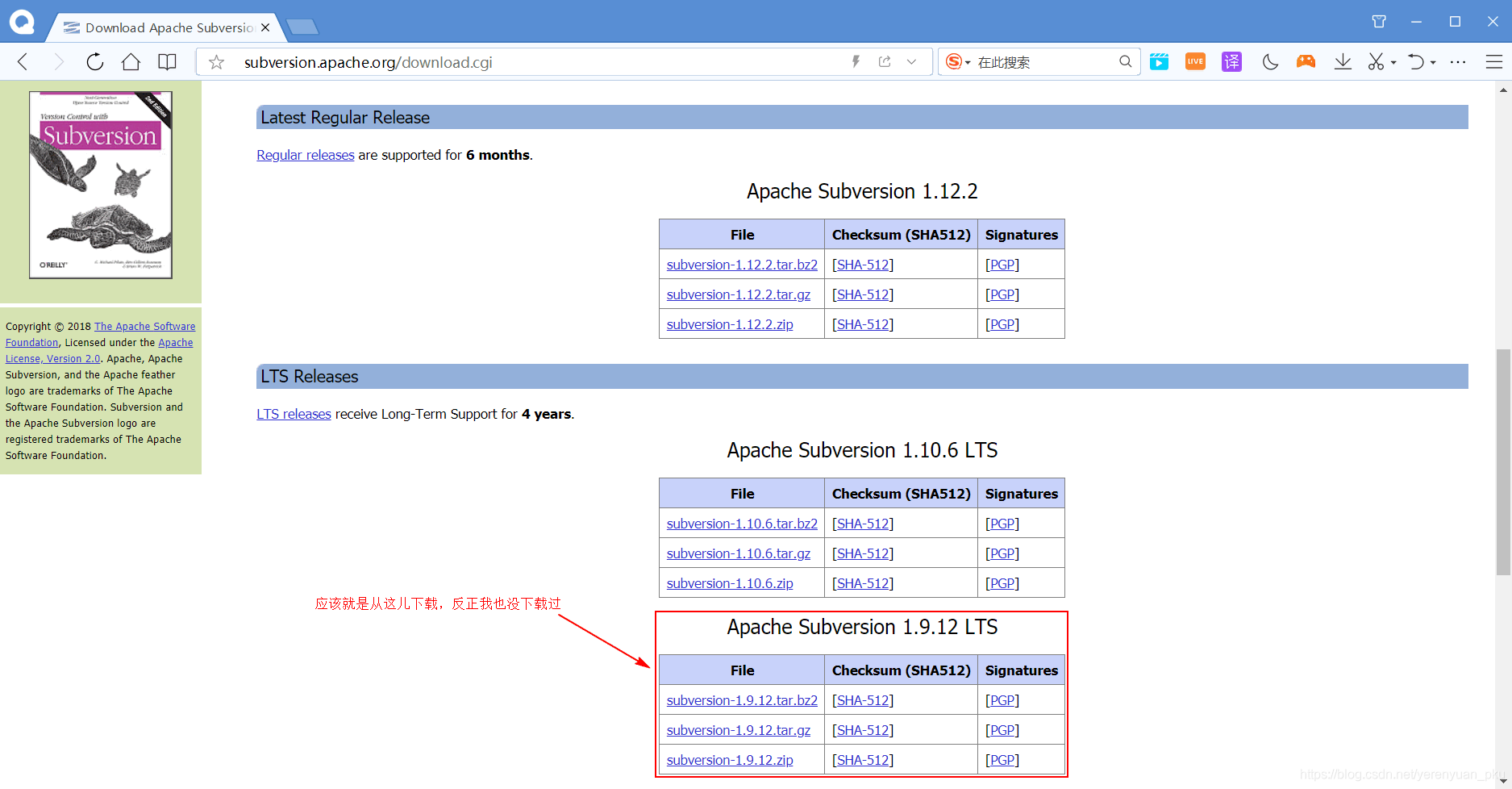Click the search magnifier icon

[1125, 61]
